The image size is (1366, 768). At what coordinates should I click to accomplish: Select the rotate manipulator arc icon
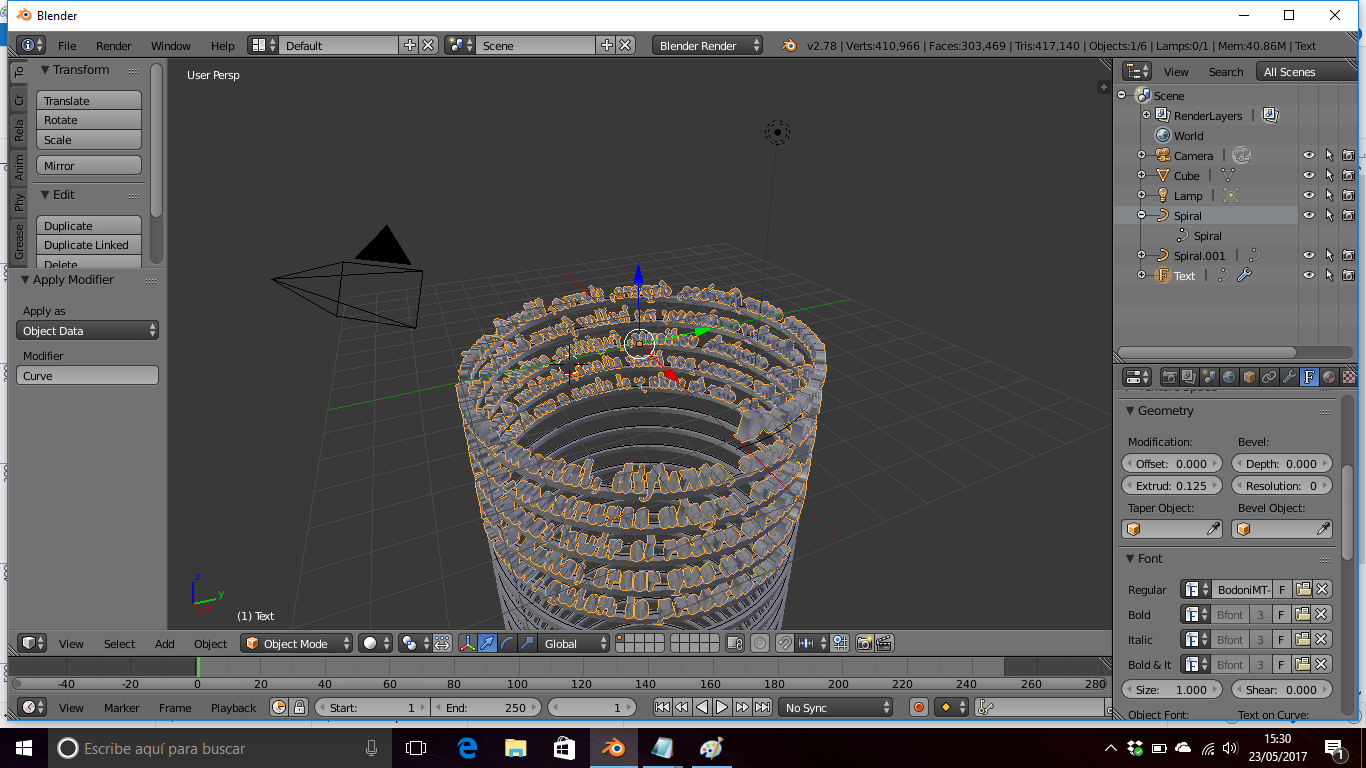507,643
